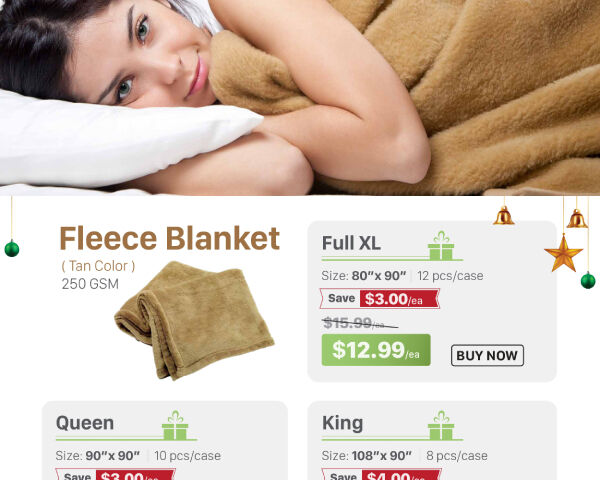
Task: Click the BUY NOW button for Full XL
Action: coord(487,355)
